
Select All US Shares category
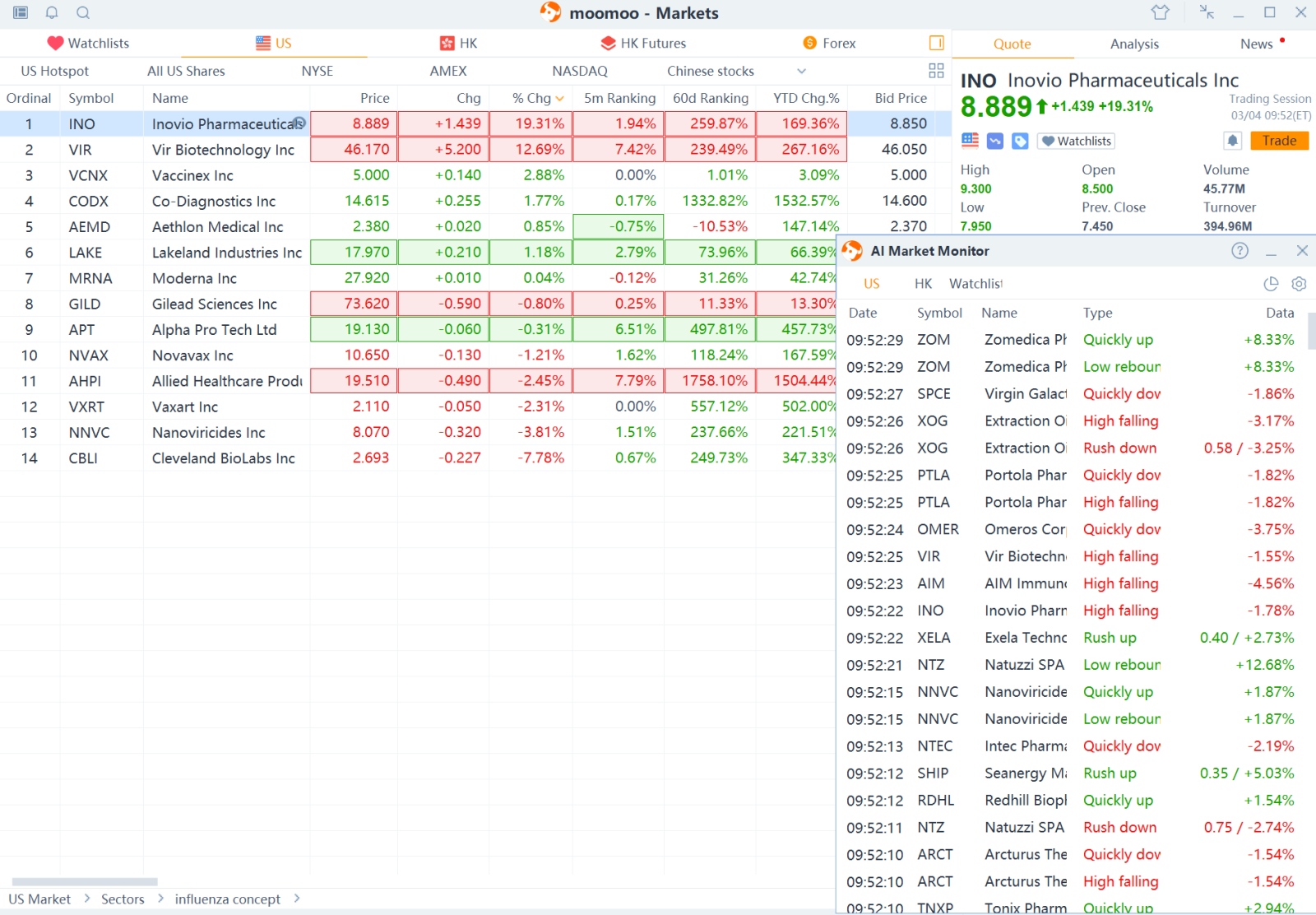[186, 71]
